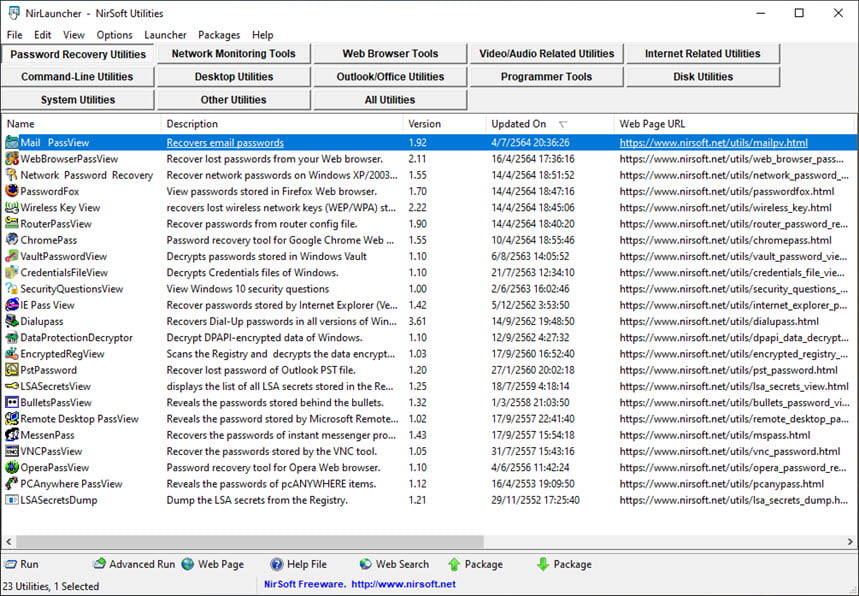Sort by Description column header
The height and width of the screenshot is (596, 859).
pos(282,124)
